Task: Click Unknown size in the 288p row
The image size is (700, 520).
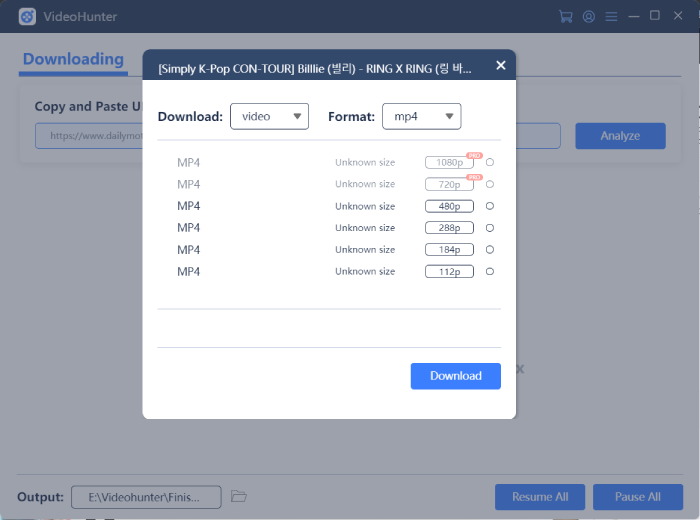Action: [x=365, y=228]
